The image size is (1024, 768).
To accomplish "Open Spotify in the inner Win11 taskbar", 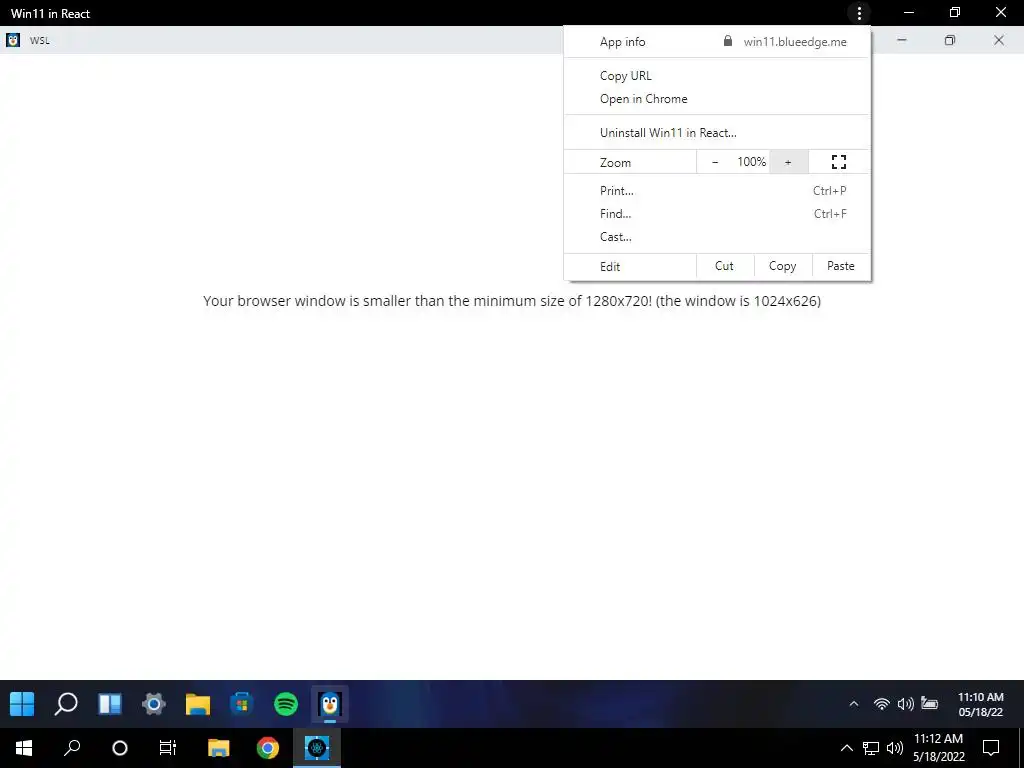I will (286, 704).
